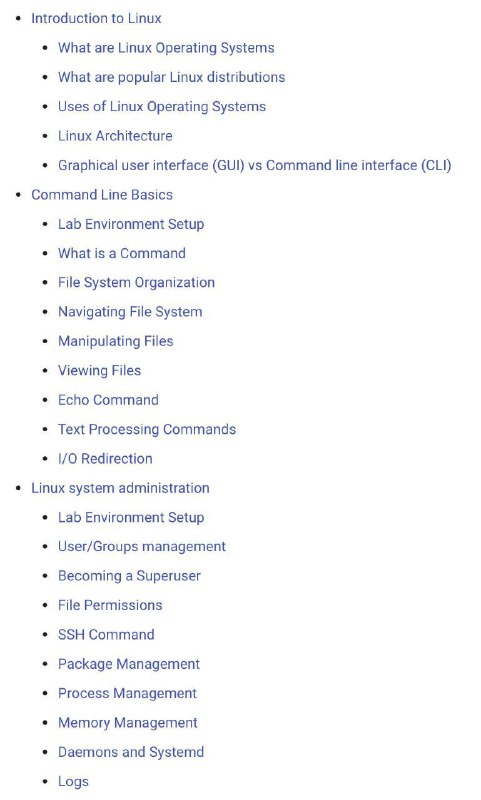The image size is (481, 800).
Task: Open Text Processing Commands
Action: pyautogui.click(x=147, y=429)
